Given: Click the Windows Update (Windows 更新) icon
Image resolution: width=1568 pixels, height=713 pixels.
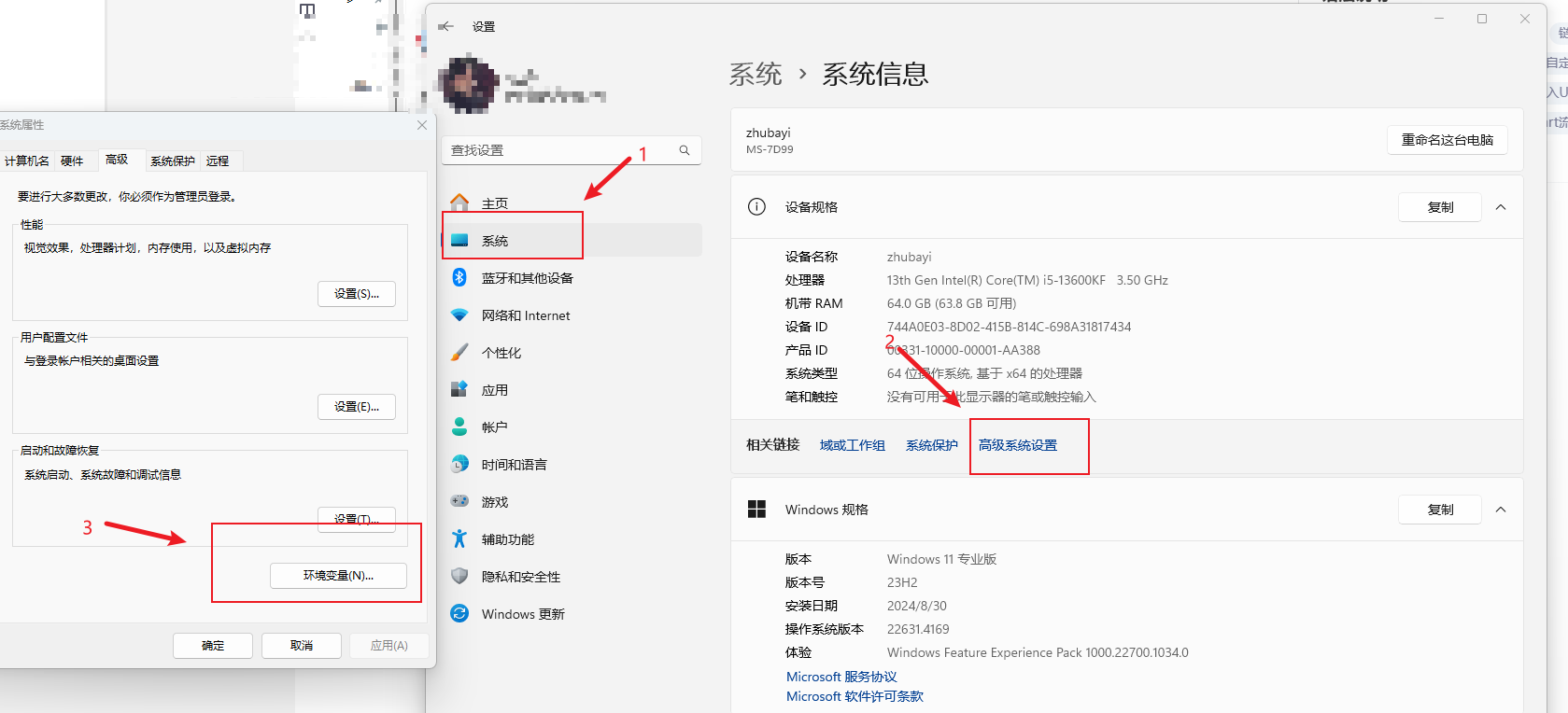Looking at the screenshot, I should (459, 613).
